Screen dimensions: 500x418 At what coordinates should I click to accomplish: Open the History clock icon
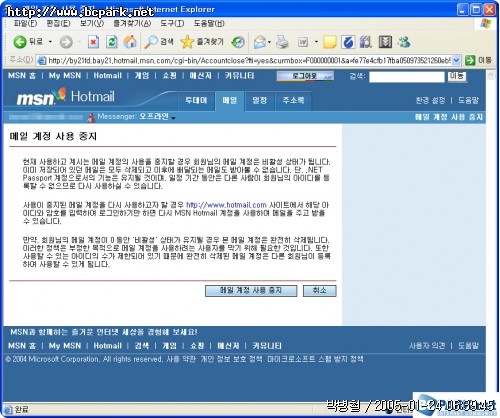coord(238,42)
